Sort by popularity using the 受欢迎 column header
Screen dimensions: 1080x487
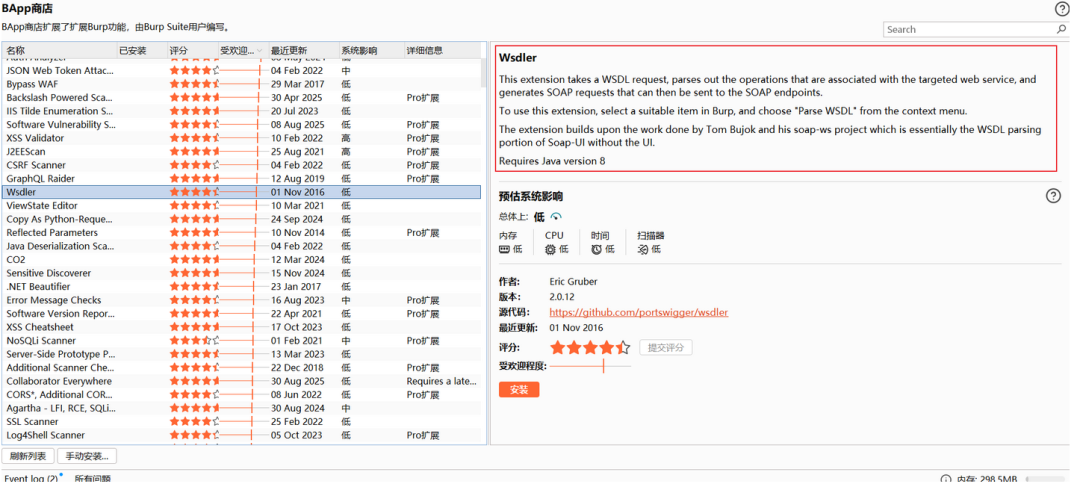[x=242, y=50]
